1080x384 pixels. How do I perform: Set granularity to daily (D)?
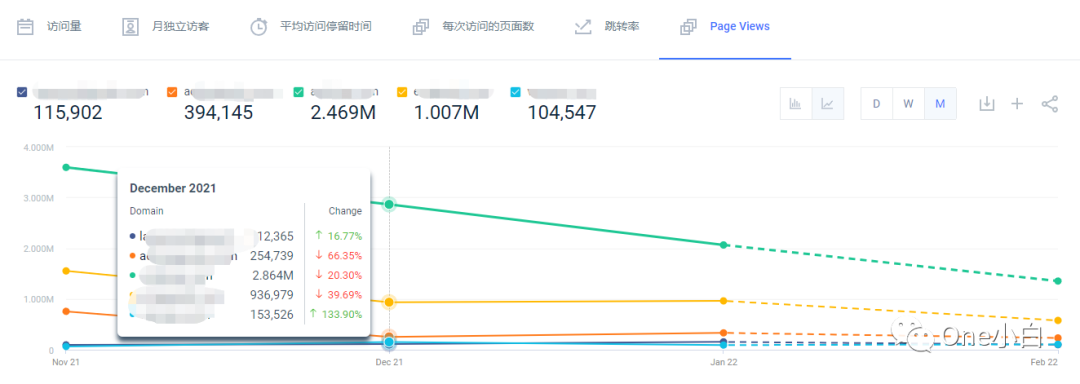[877, 104]
